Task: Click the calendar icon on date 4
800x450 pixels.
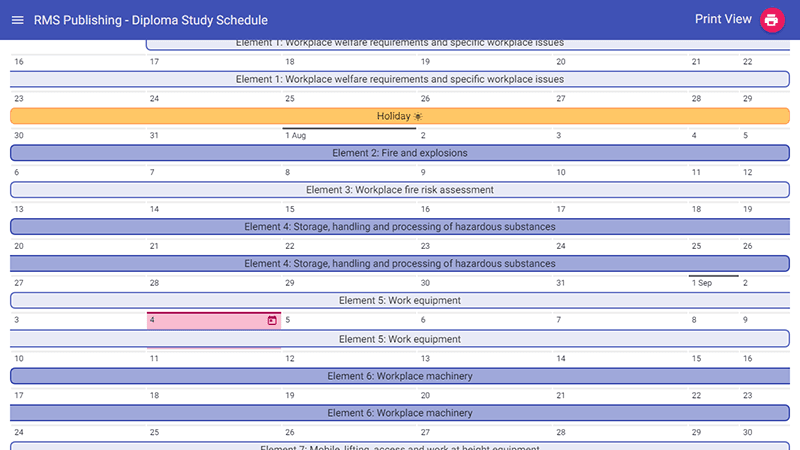Action: (x=272, y=320)
